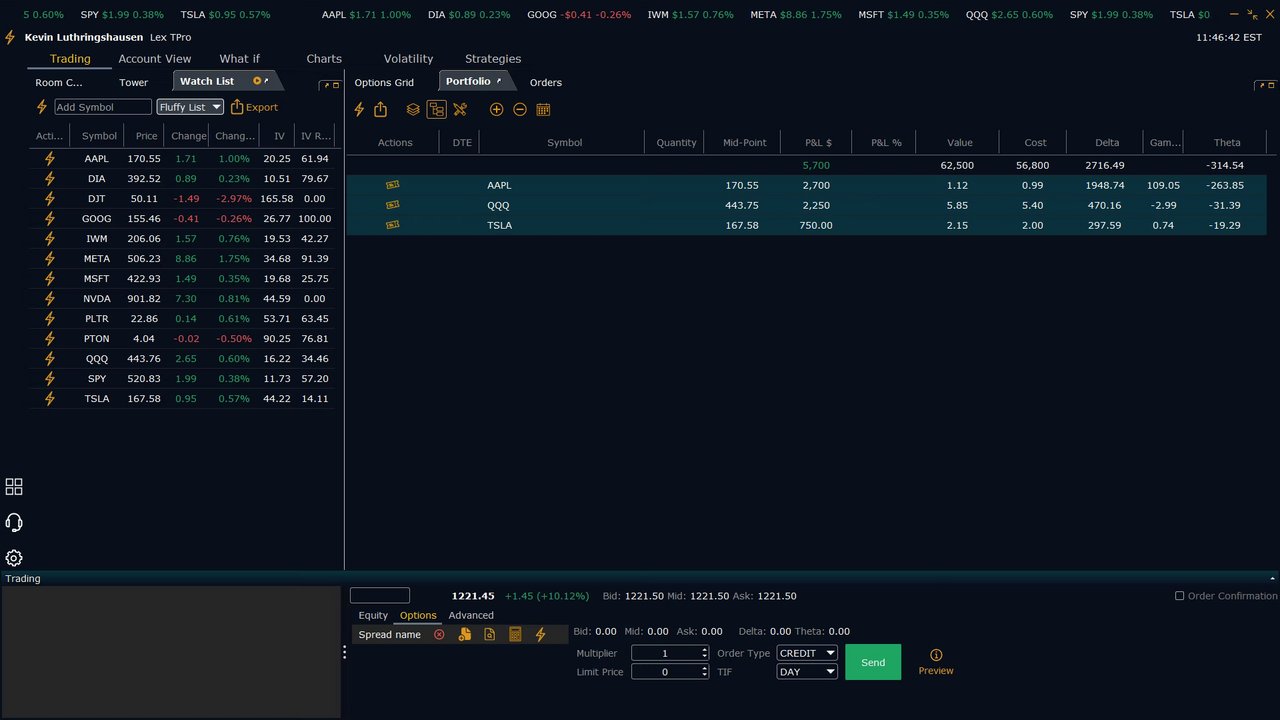This screenshot has height=720, width=1280.
Task: Toggle the Order Confirmation checkbox
Action: coord(1180,596)
